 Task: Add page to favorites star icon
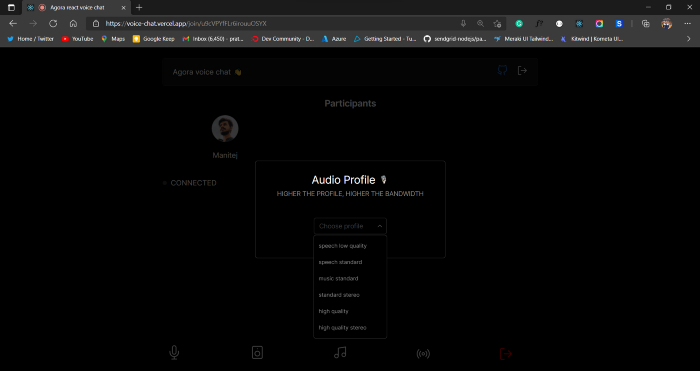click(497, 24)
